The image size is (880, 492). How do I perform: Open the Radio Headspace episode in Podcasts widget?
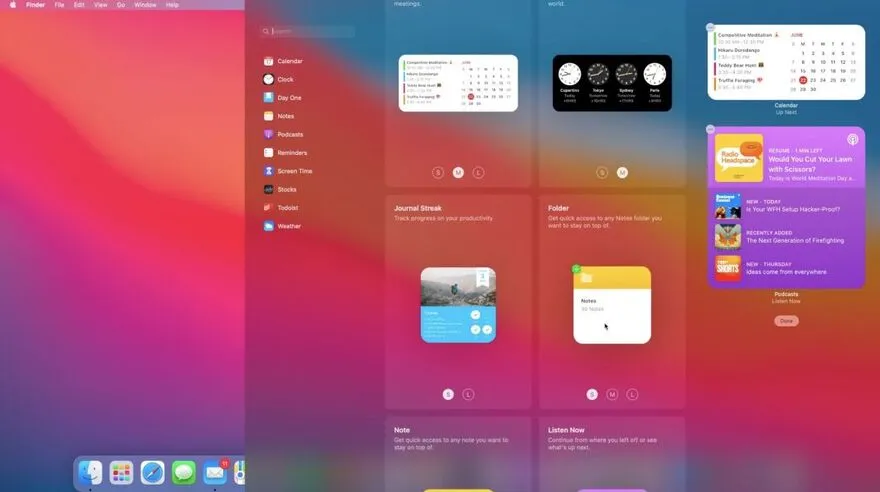tap(786, 158)
